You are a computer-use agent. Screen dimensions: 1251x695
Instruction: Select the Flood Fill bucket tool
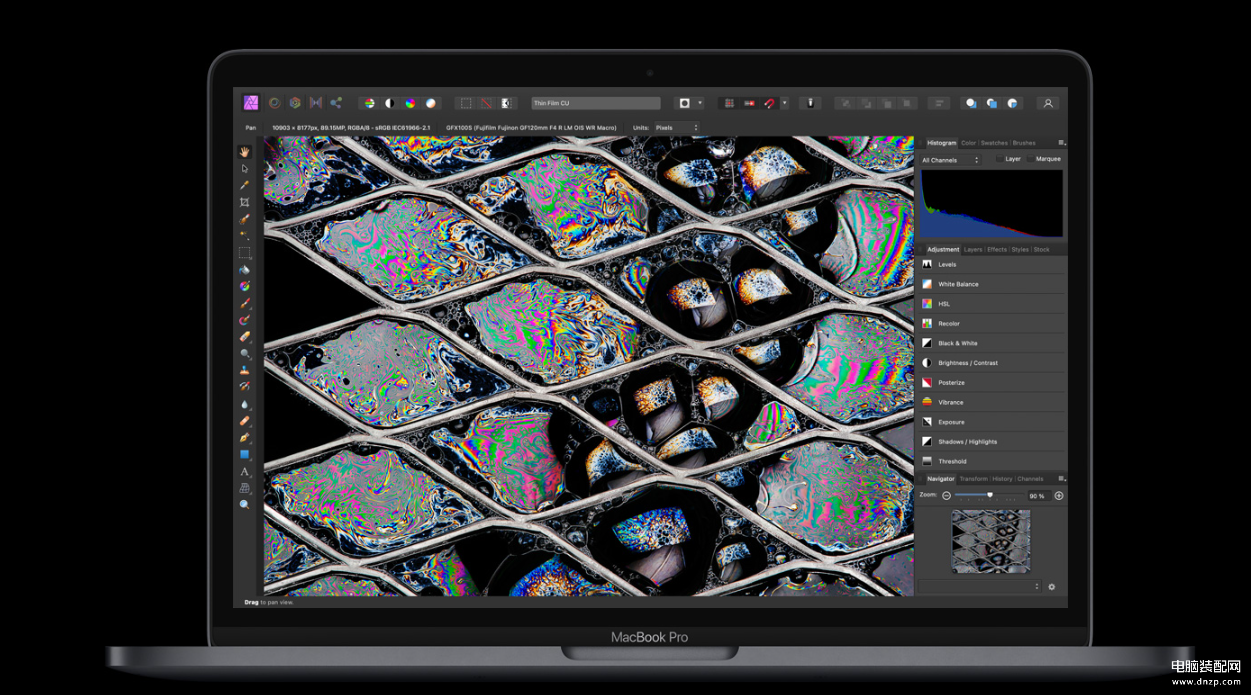pos(244,270)
